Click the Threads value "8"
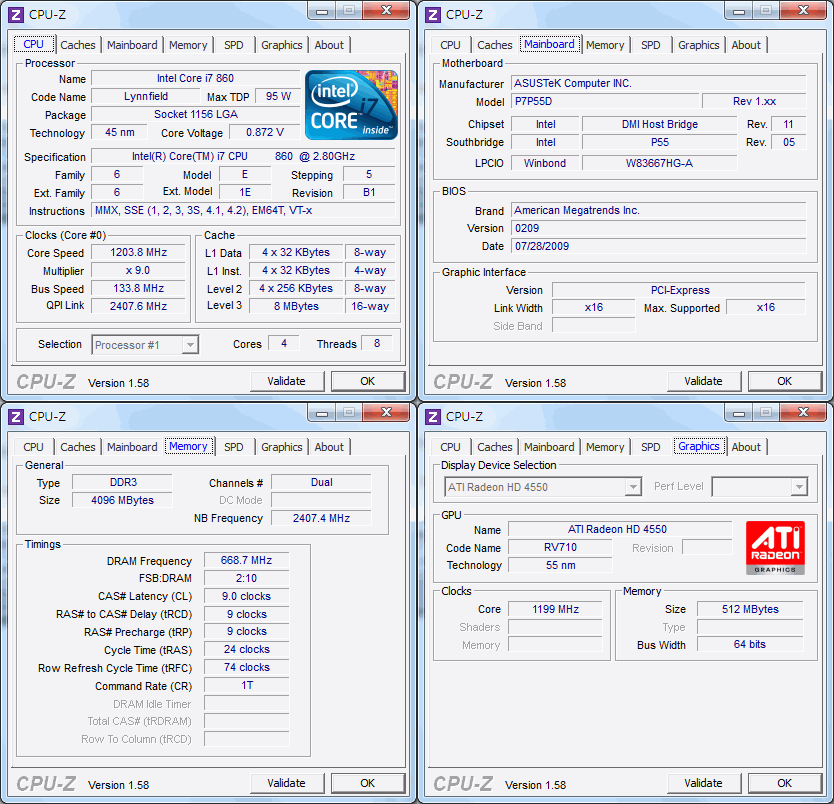Screen dimensions: 834x804 click(377, 344)
